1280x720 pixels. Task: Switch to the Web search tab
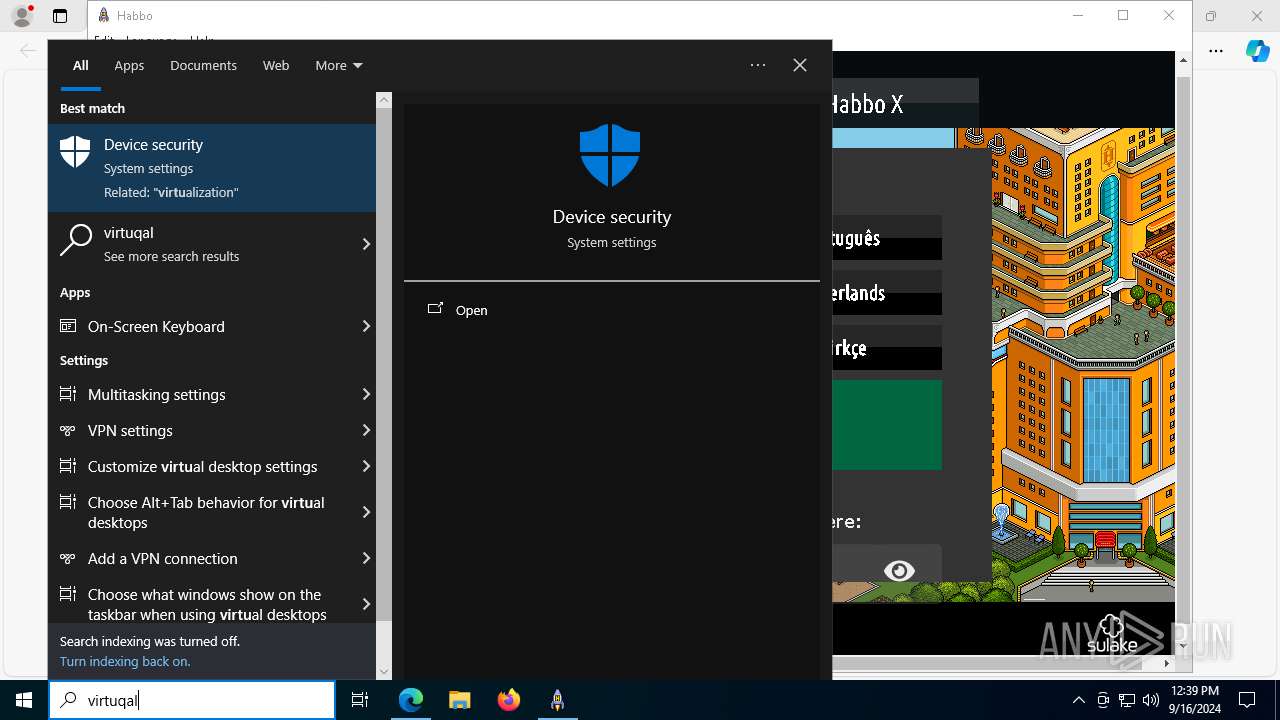[x=276, y=65]
